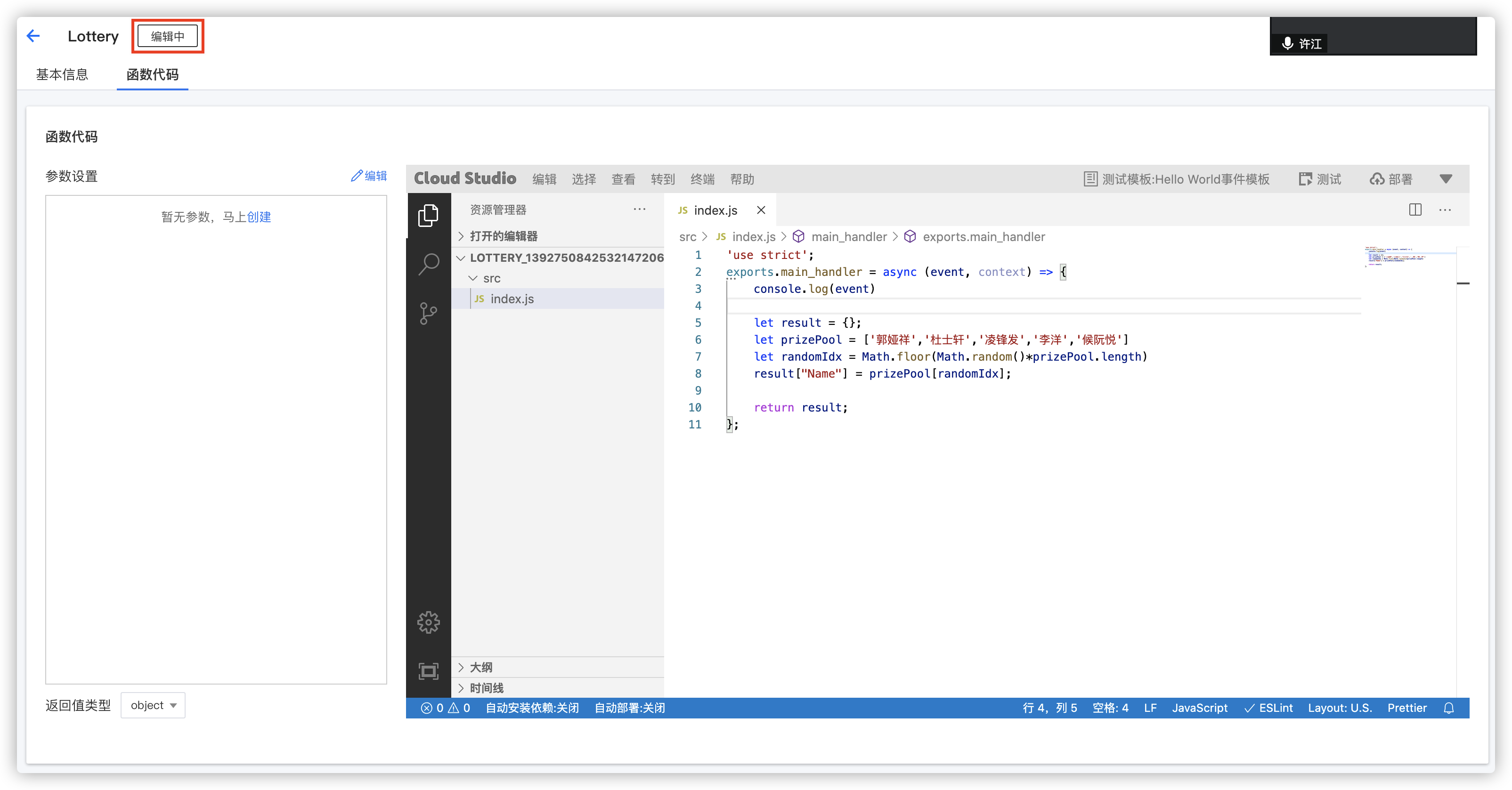Open the 帮助 menu
The image size is (1512, 790).
tap(742, 179)
